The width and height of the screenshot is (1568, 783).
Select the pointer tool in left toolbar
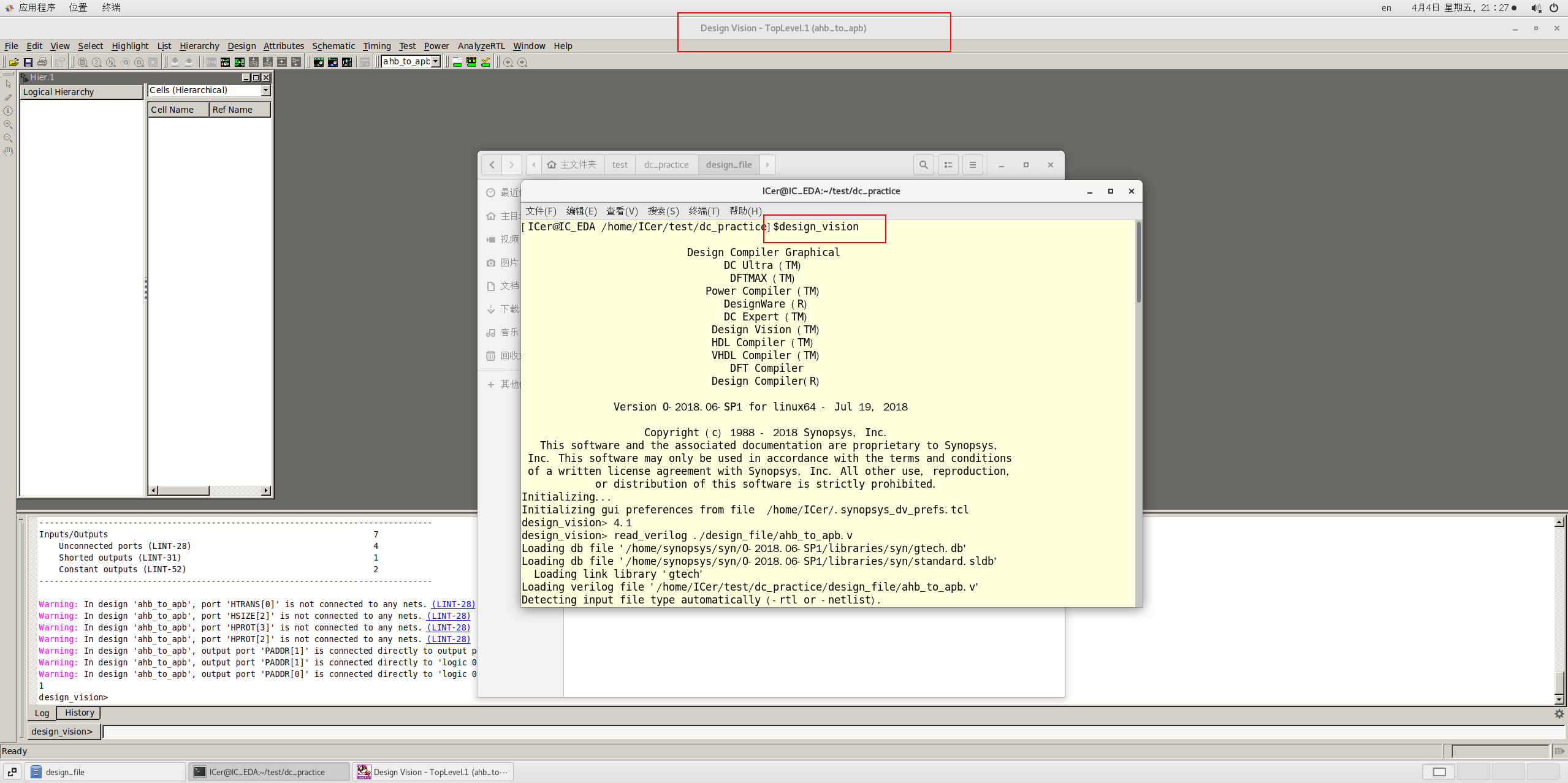point(8,84)
